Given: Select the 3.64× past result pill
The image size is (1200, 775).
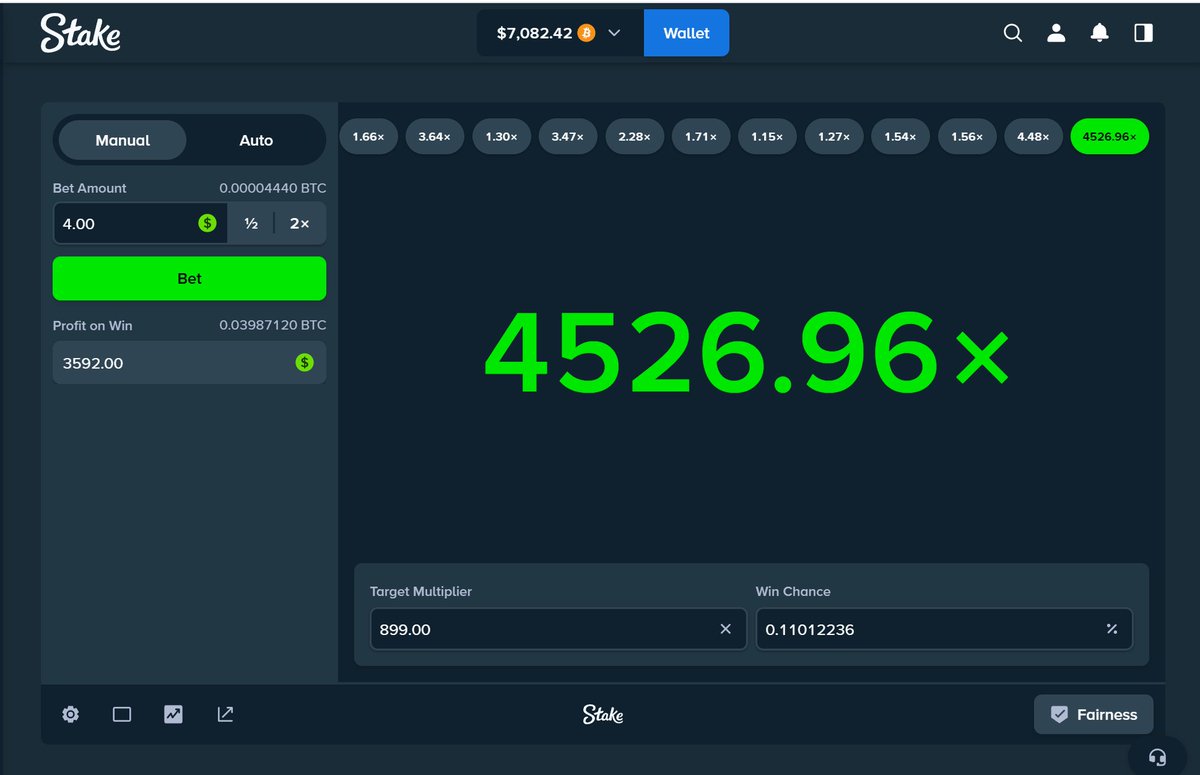Looking at the screenshot, I should click(x=435, y=136).
